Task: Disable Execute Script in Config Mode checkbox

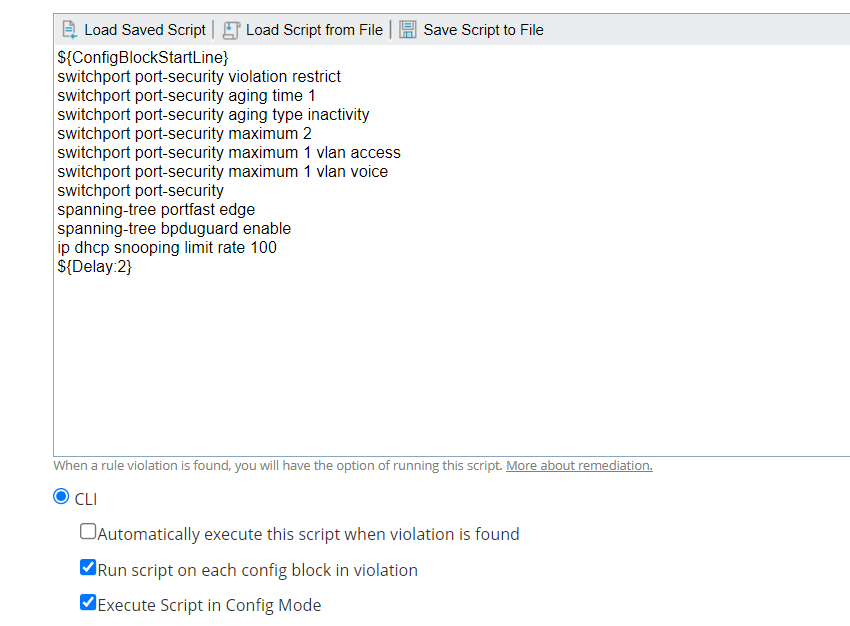Action: [x=88, y=604]
